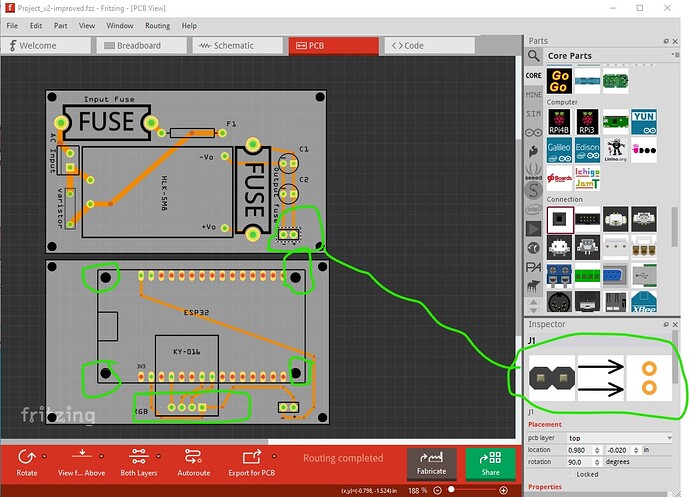
Task: Select the MINE parts bin
Action: (x=533, y=94)
